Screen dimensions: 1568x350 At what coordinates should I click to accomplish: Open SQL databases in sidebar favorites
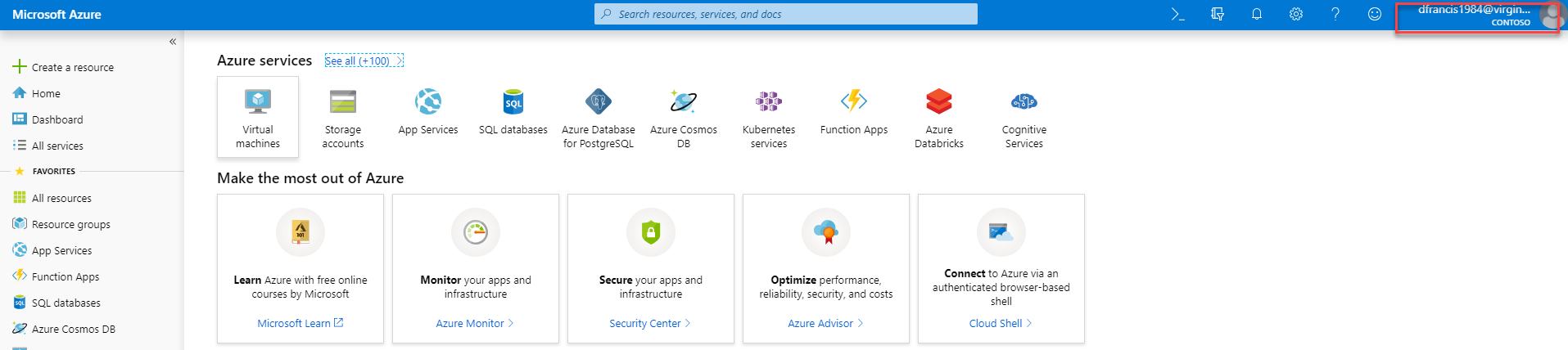tap(56, 303)
